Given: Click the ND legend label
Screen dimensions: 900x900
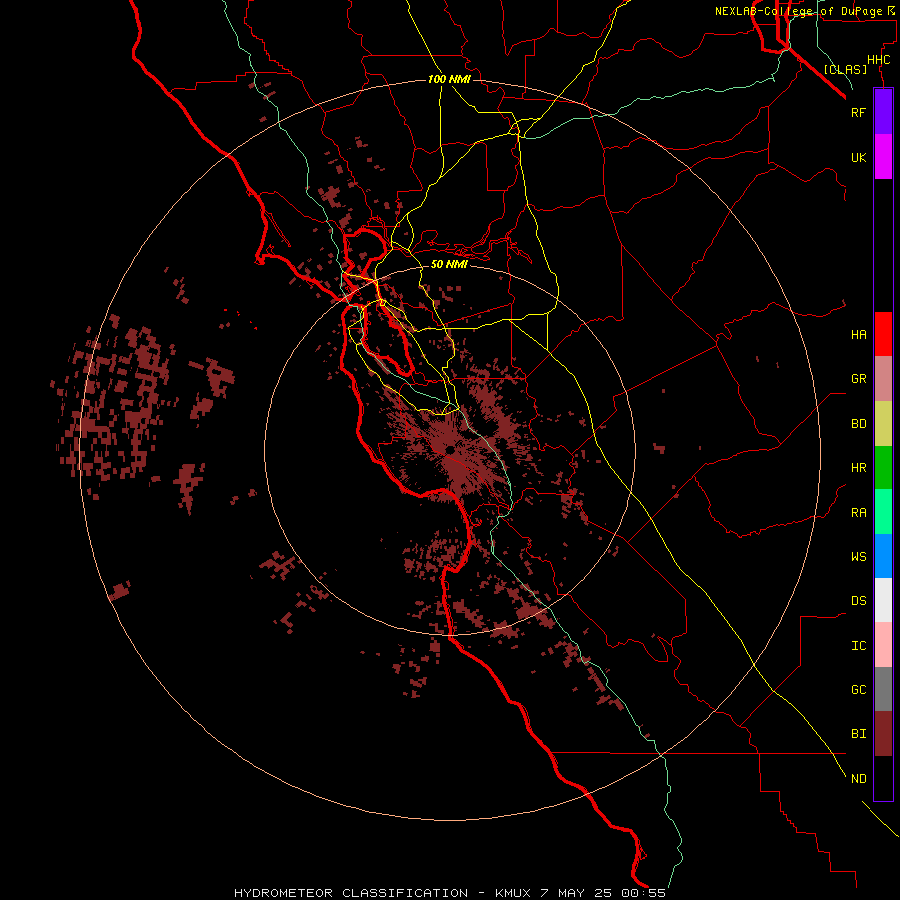Looking at the screenshot, I should 858,778.
